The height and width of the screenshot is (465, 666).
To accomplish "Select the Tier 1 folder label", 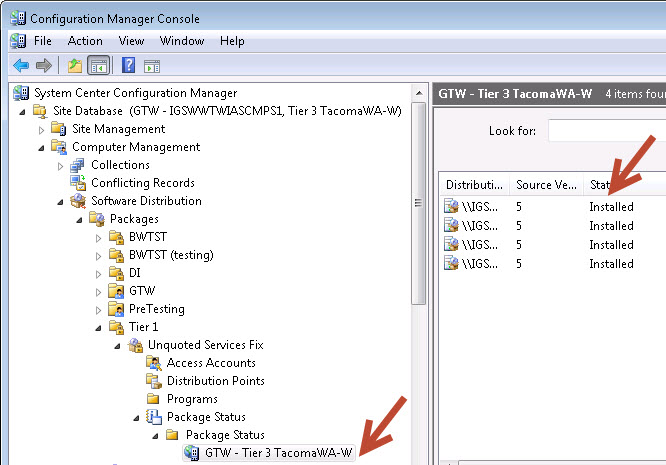I will (144, 327).
